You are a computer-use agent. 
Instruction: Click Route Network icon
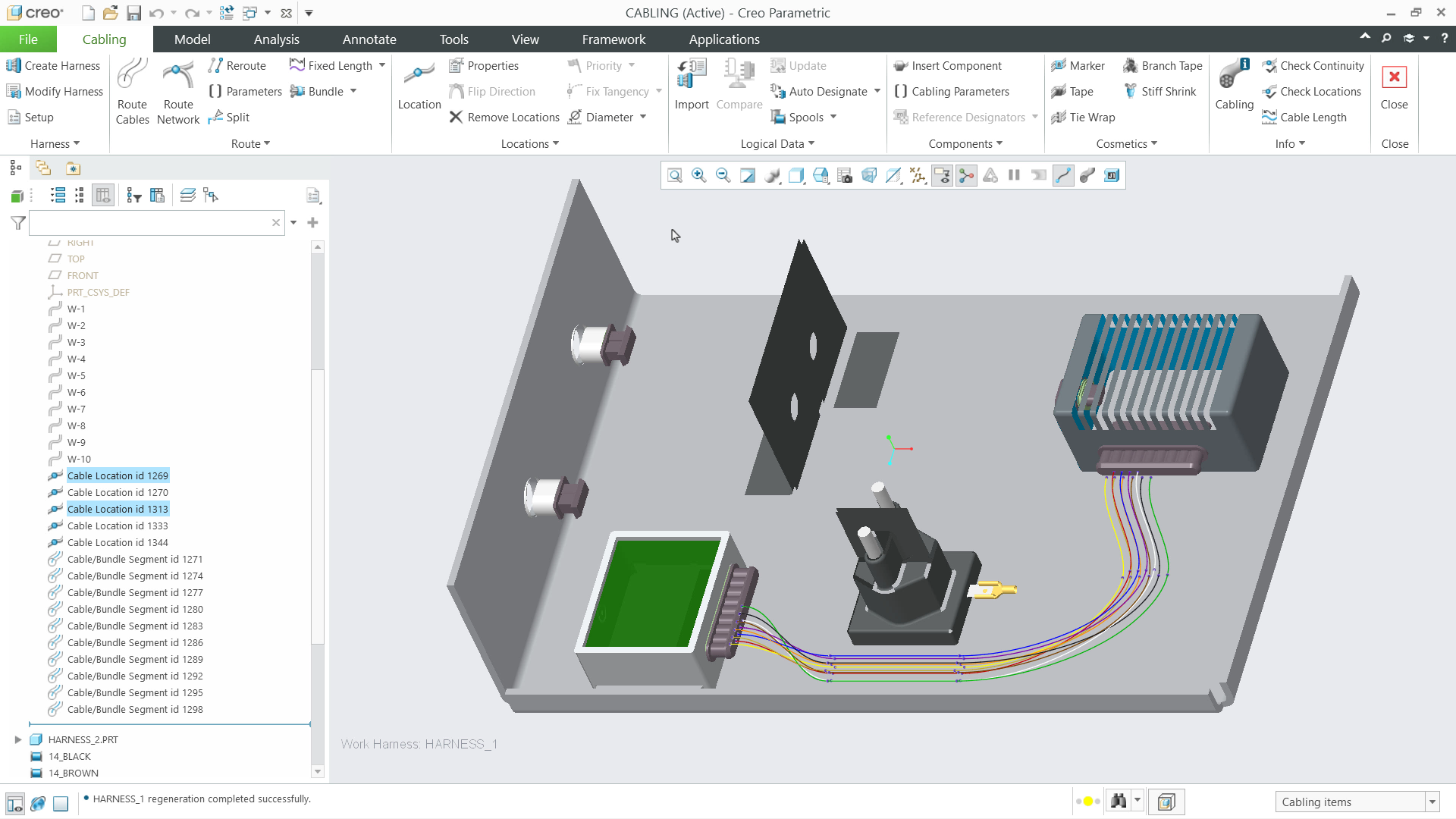click(x=178, y=92)
